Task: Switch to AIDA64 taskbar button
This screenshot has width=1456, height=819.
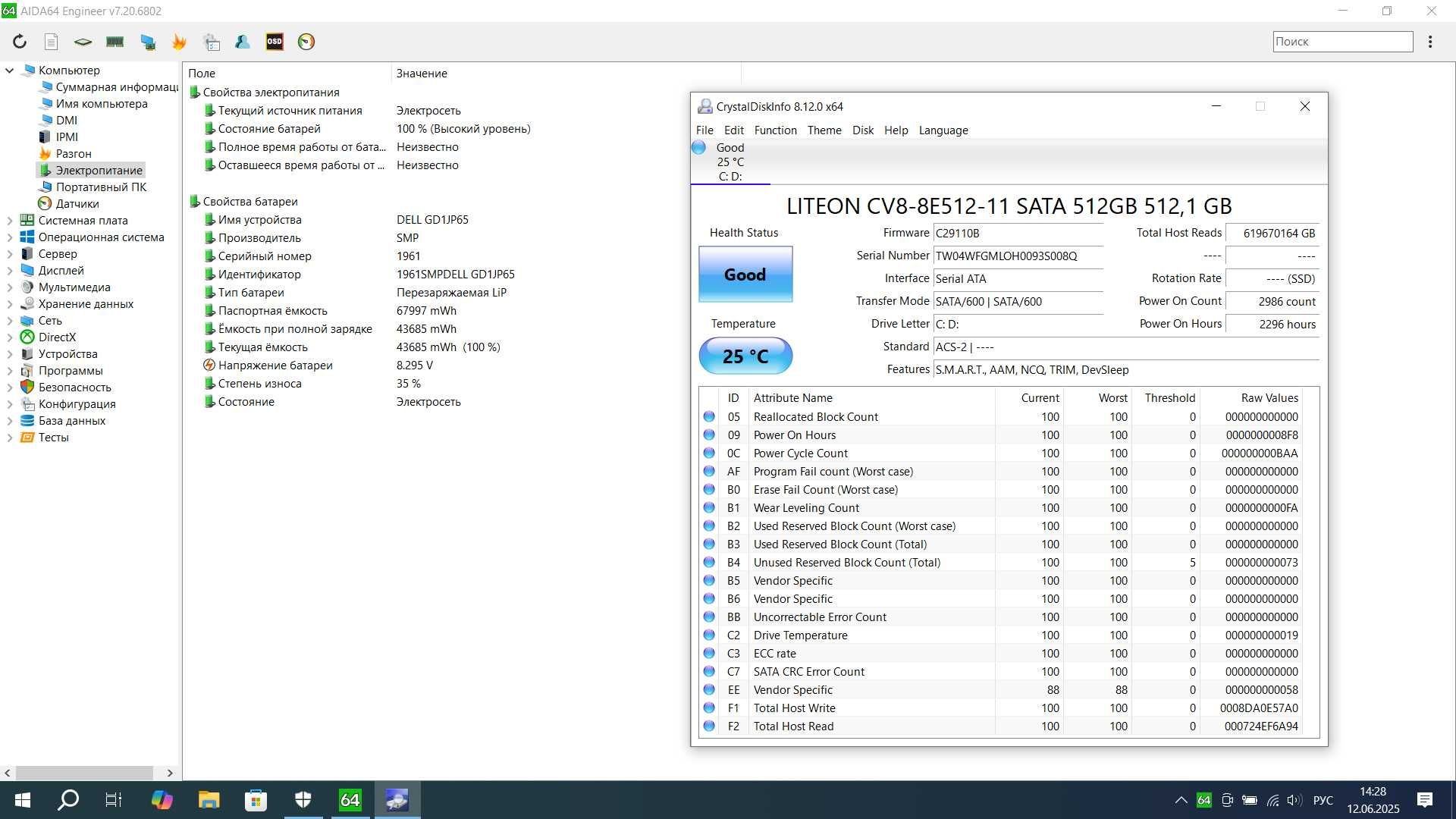Action: point(350,799)
